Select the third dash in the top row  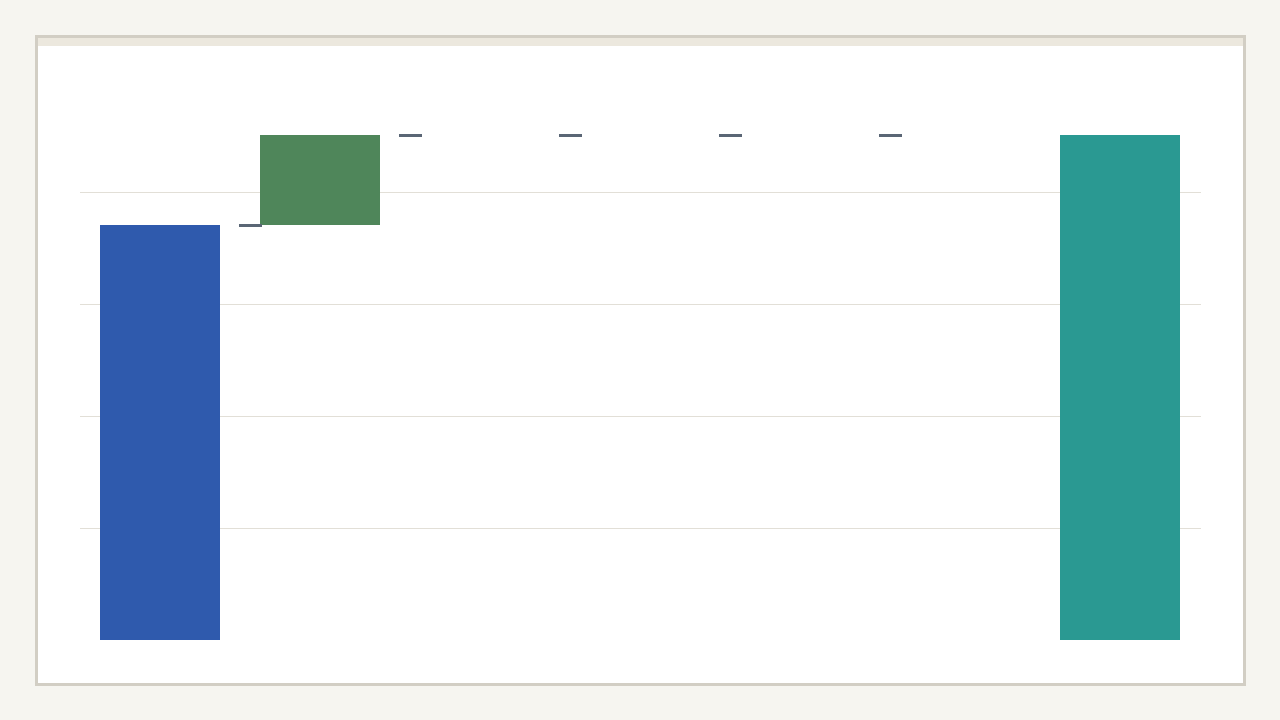(x=730, y=135)
